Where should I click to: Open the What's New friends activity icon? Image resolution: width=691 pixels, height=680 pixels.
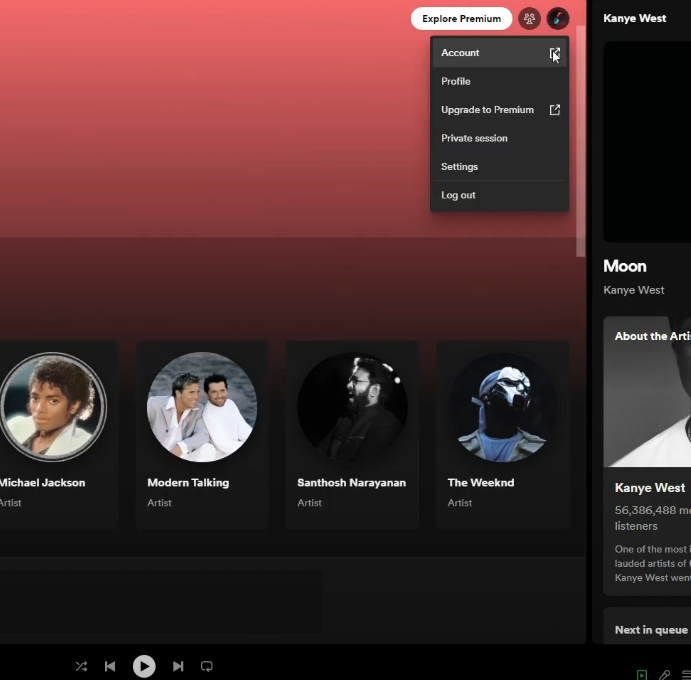[x=529, y=19]
